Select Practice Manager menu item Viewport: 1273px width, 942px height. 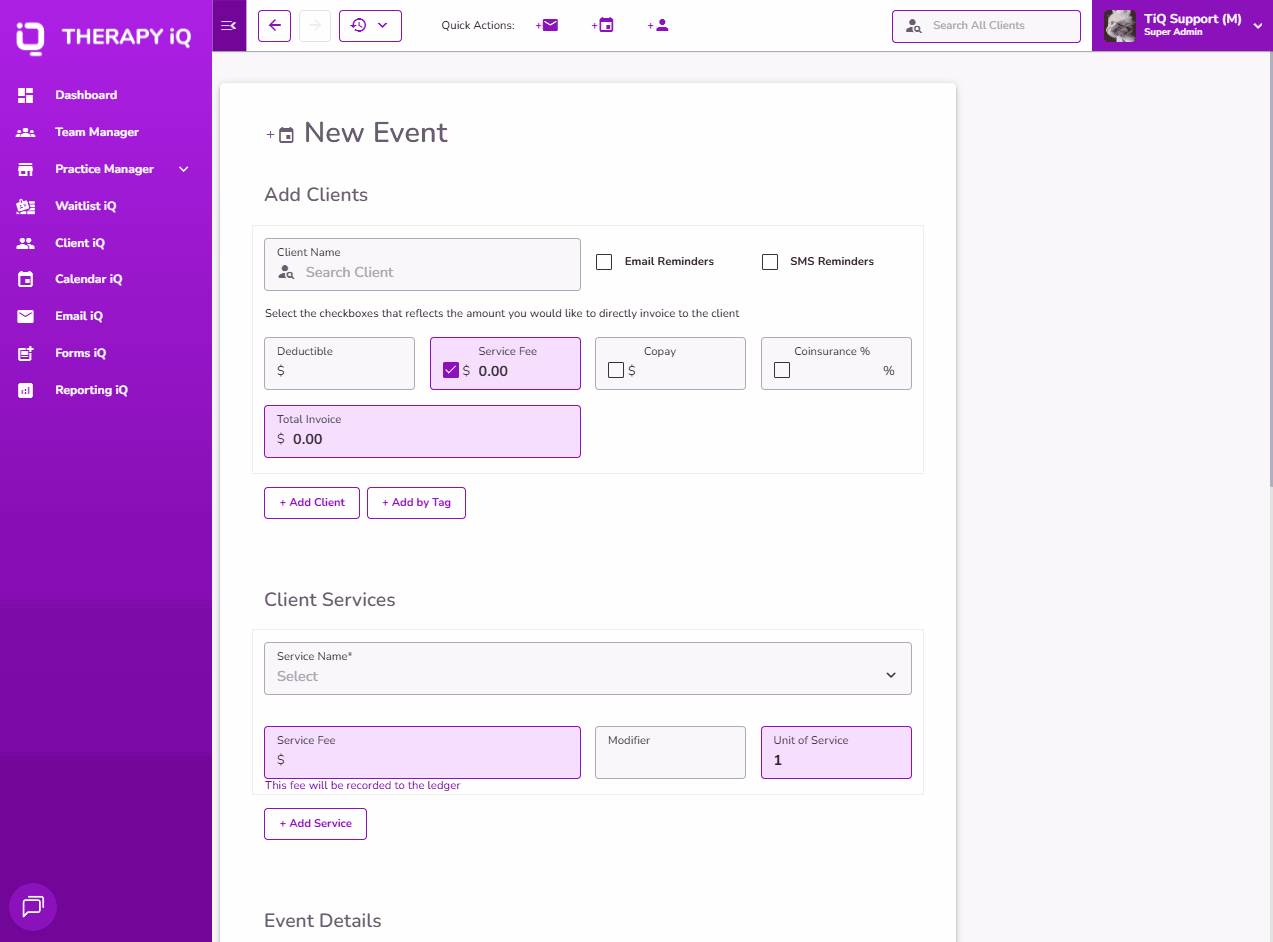click(104, 169)
